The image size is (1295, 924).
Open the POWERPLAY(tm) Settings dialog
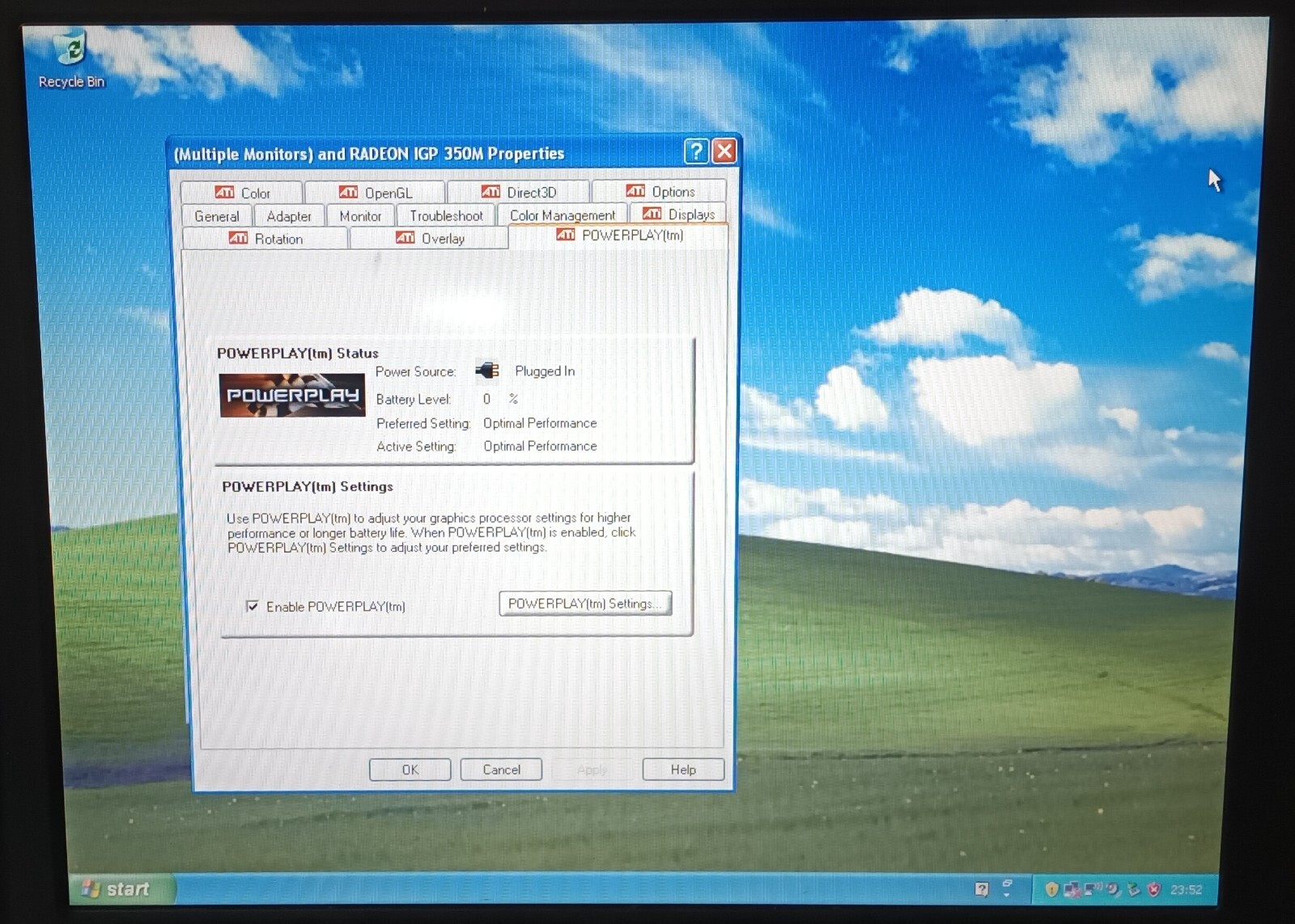click(585, 604)
